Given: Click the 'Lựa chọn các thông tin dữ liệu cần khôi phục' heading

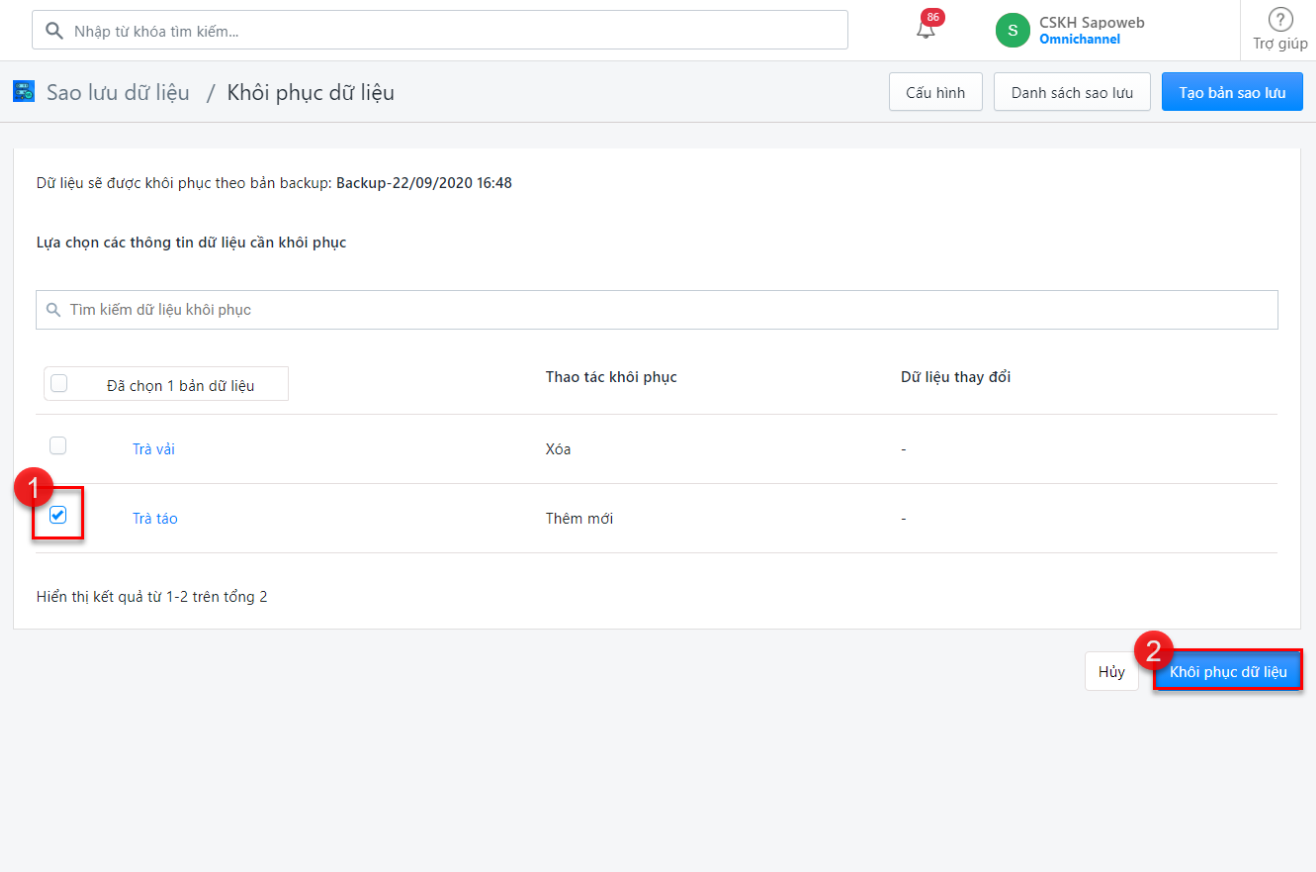Looking at the screenshot, I should point(191,242).
